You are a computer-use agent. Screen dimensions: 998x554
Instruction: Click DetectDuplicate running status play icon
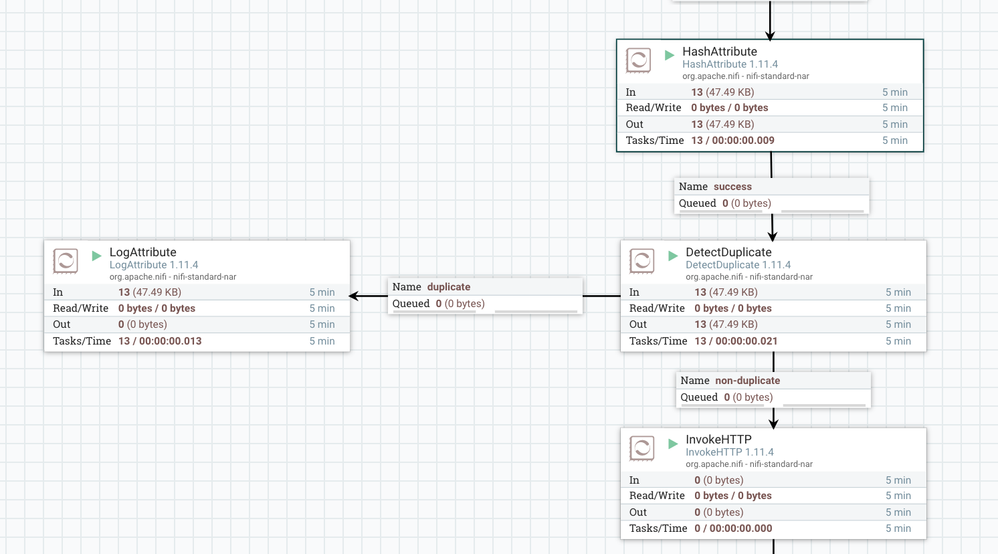click(673, 256)
